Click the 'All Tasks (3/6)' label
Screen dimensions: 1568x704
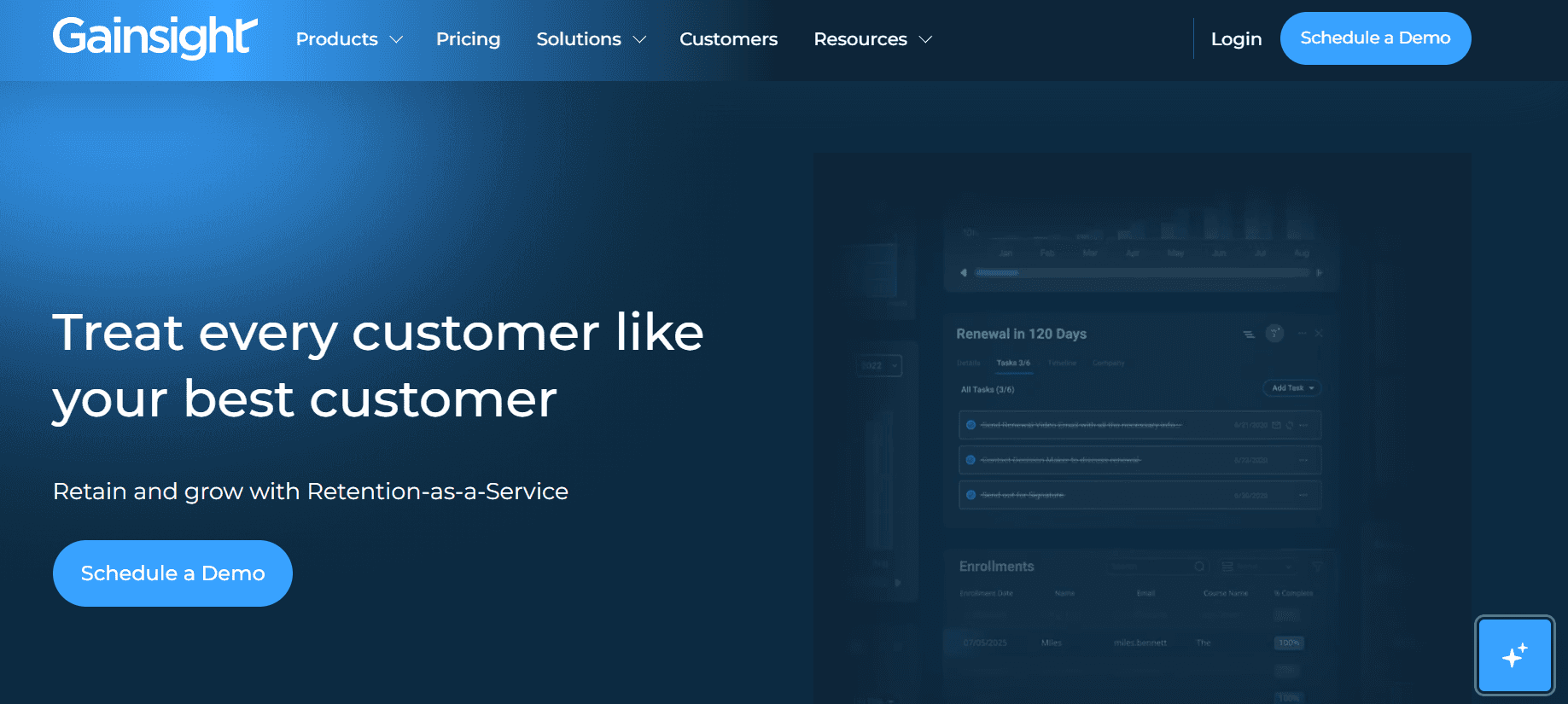988,390
